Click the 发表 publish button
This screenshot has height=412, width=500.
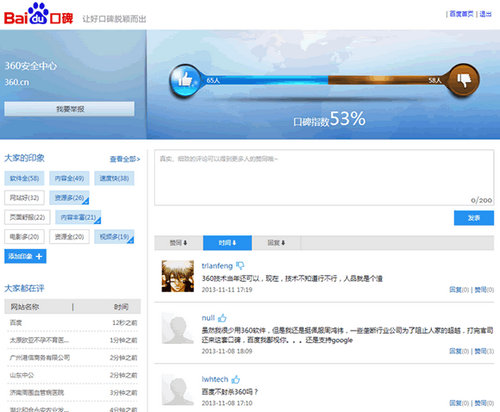(474, 218)
